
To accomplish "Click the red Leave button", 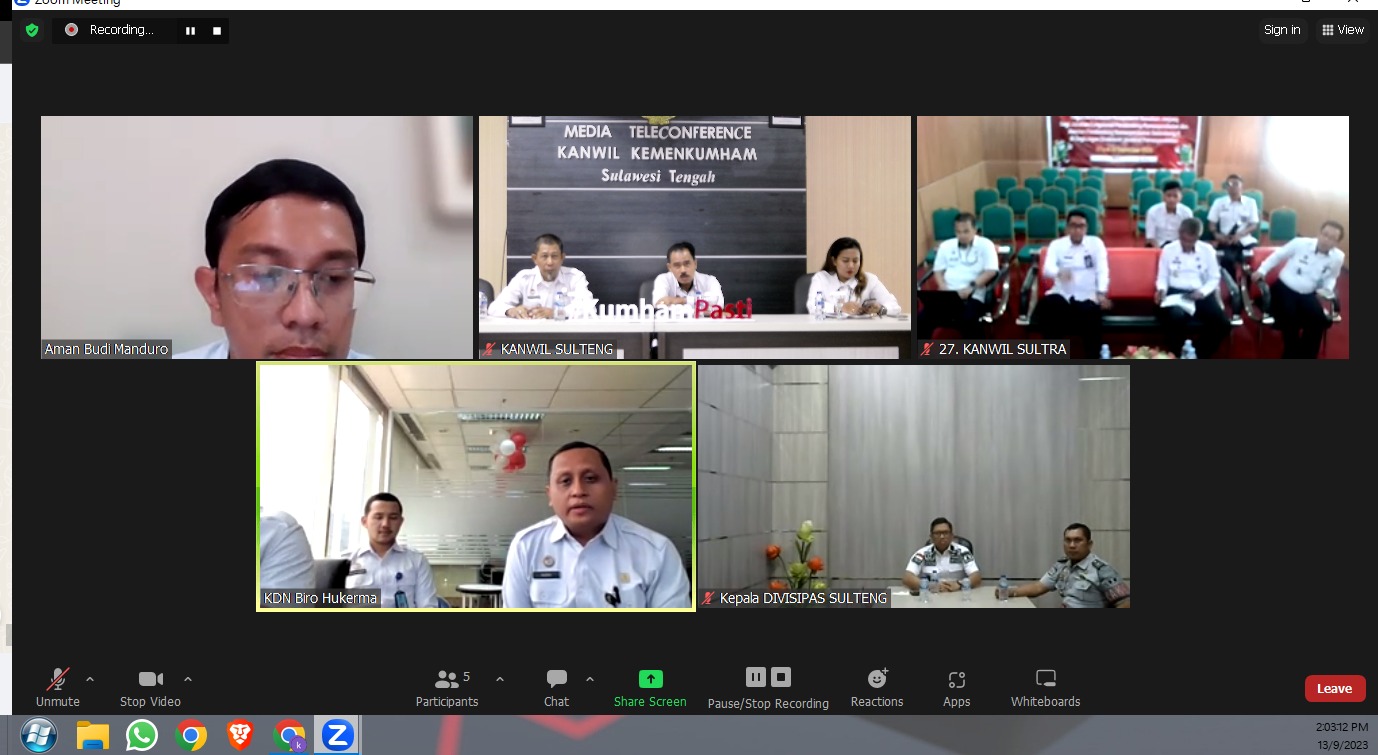I will [1334, 688].
